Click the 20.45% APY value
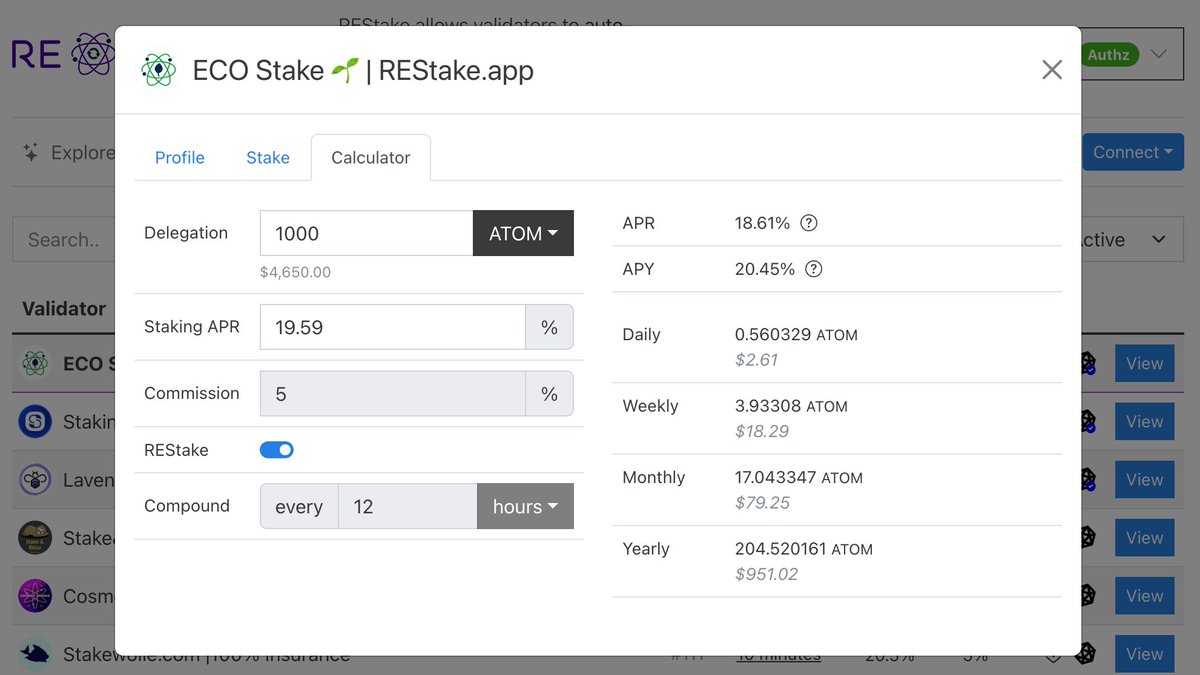The width and height of the screenshot is (1200, 675). pos(765,269)
